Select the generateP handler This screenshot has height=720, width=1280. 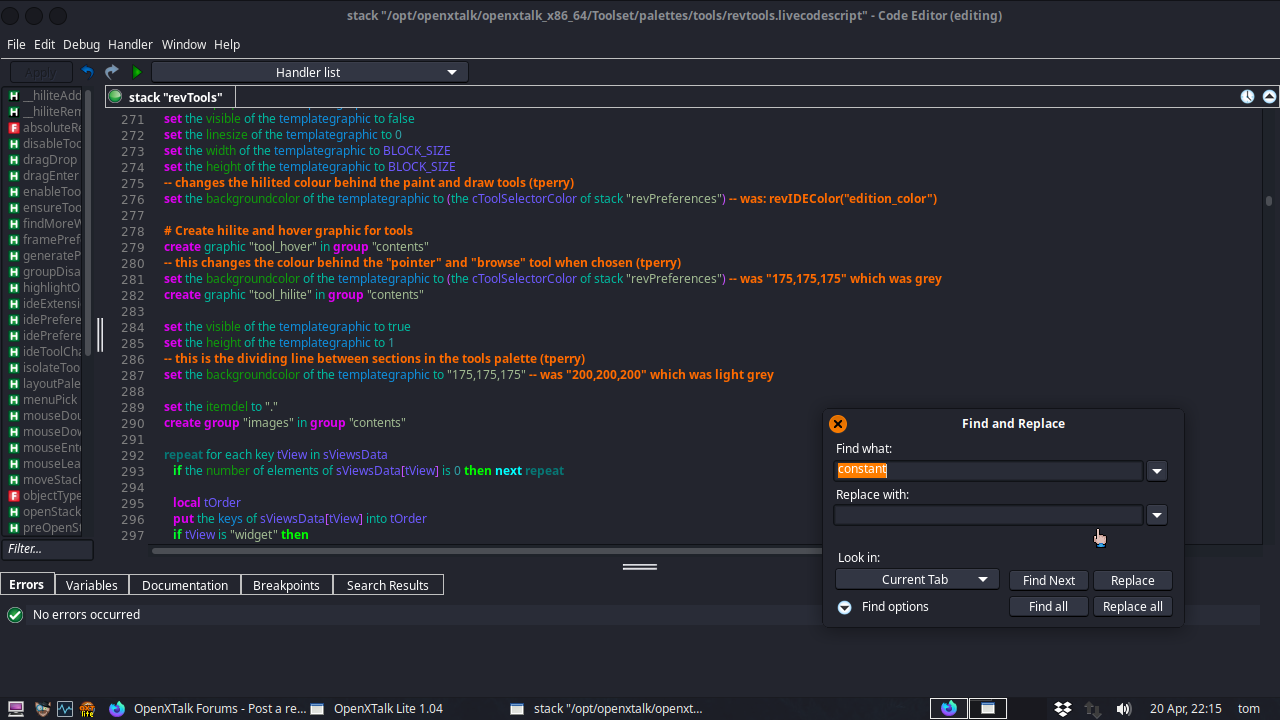(46, 255)
